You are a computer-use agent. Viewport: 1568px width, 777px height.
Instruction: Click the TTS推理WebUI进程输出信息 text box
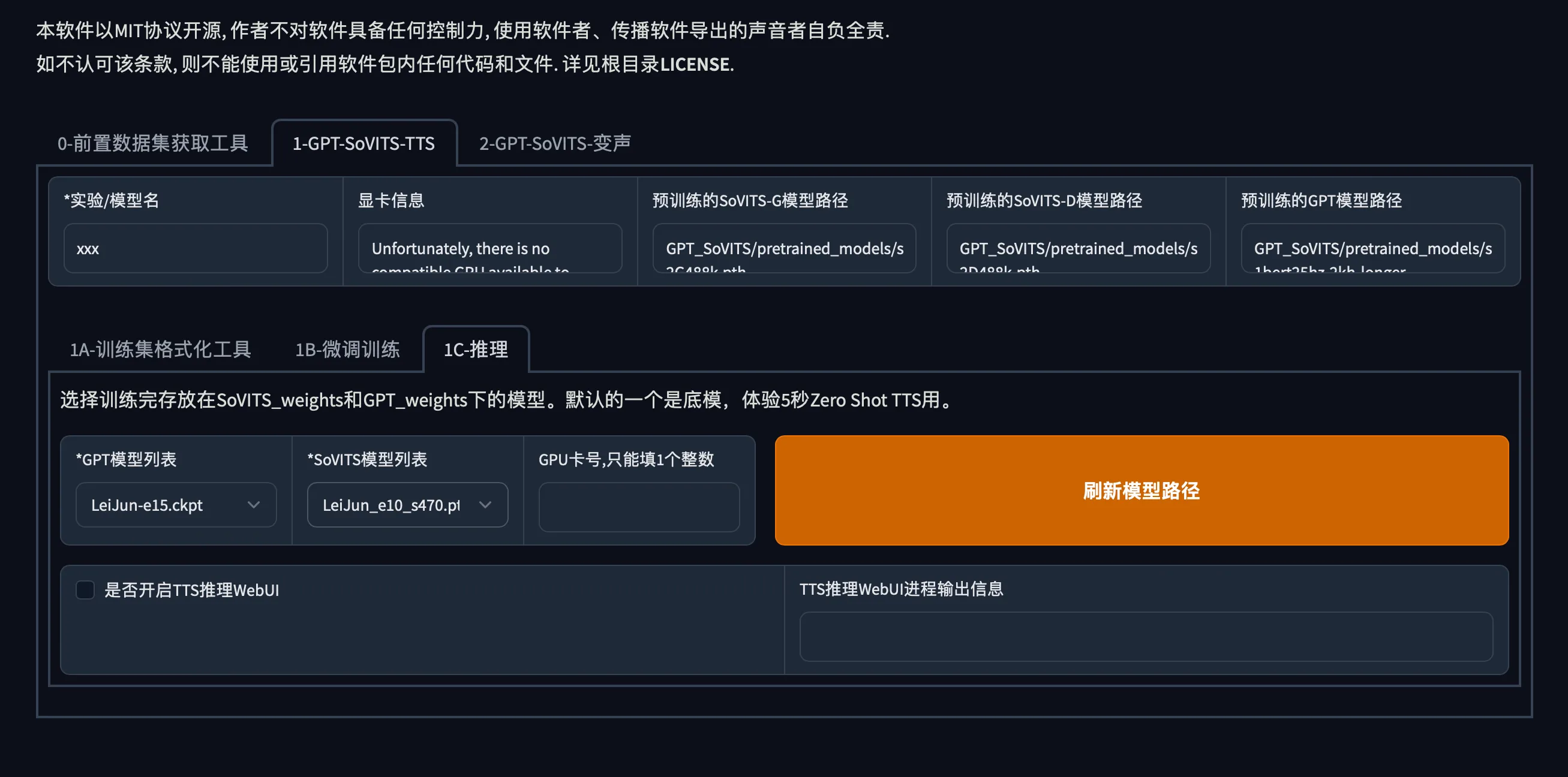tap(1146, 637)
